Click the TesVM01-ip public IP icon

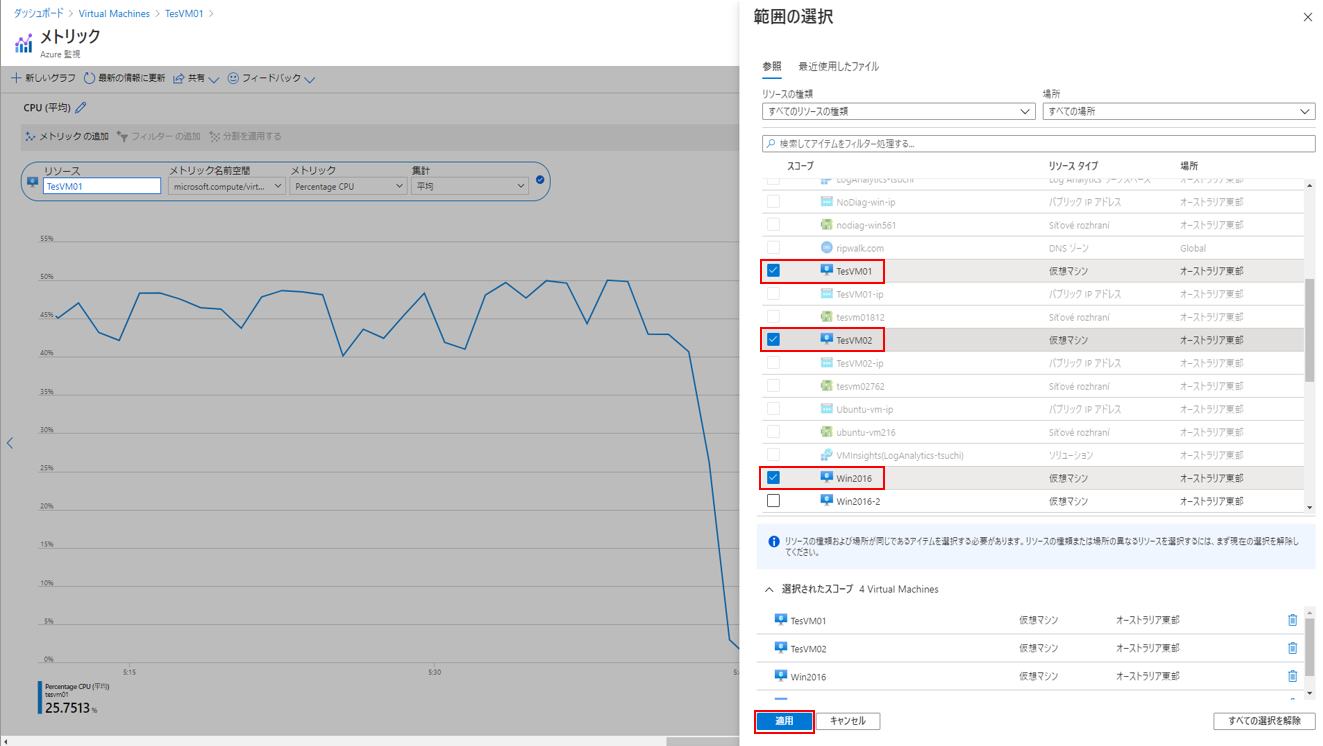[x=826, y=293]
